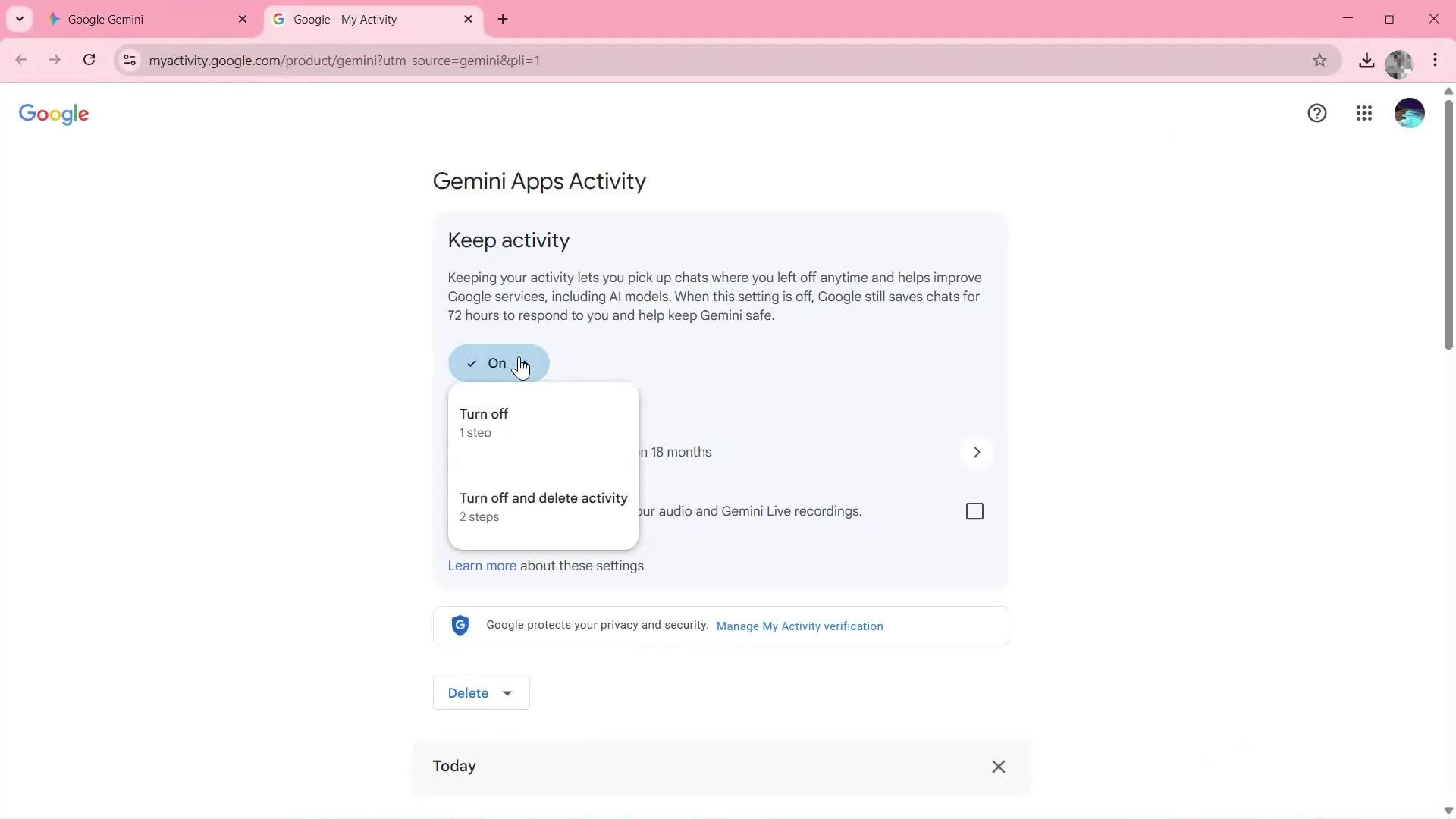This screenshot has height=819, width=1456.
Task: Open the Google apps launcher grid
Action: [1363, 113]
